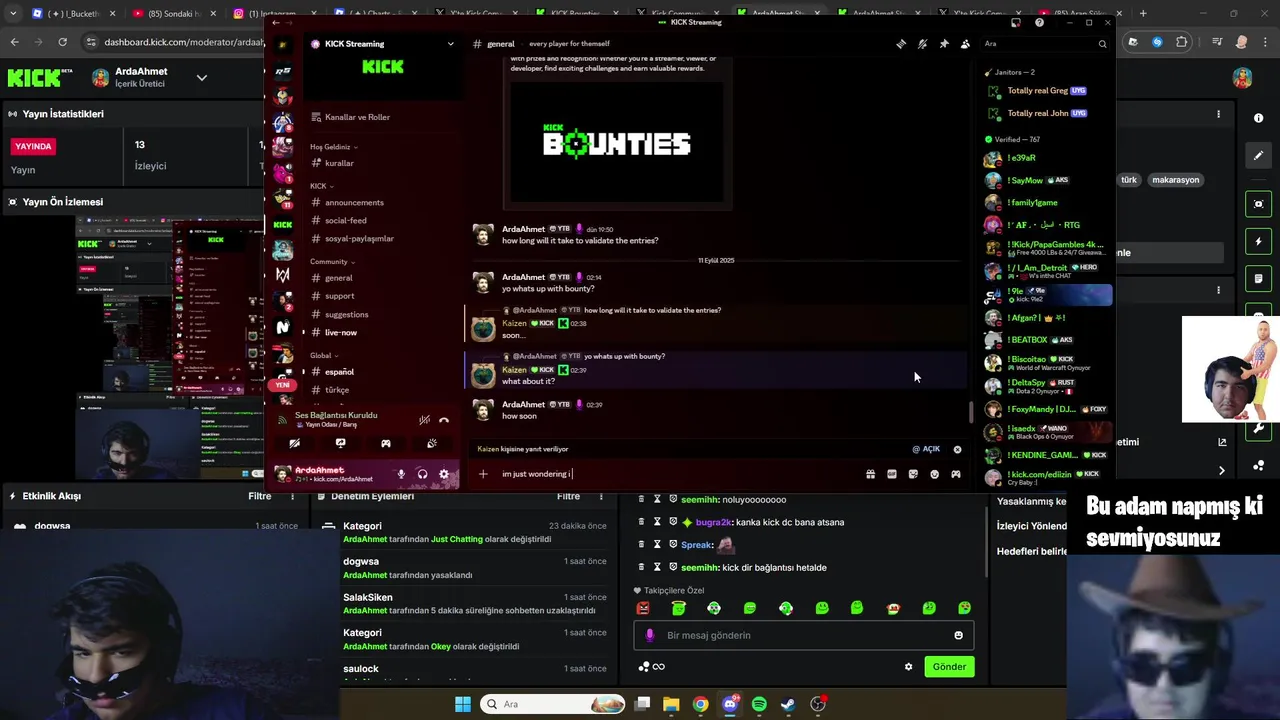Toggle camera in Discord voice panel
The height and width of the screenshot is (720, 1280).
tap(294, 443)
